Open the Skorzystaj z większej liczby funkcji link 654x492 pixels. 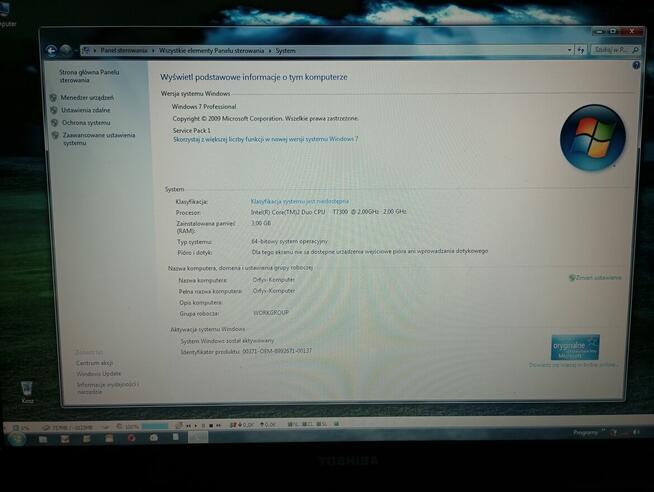coord(266,139)
